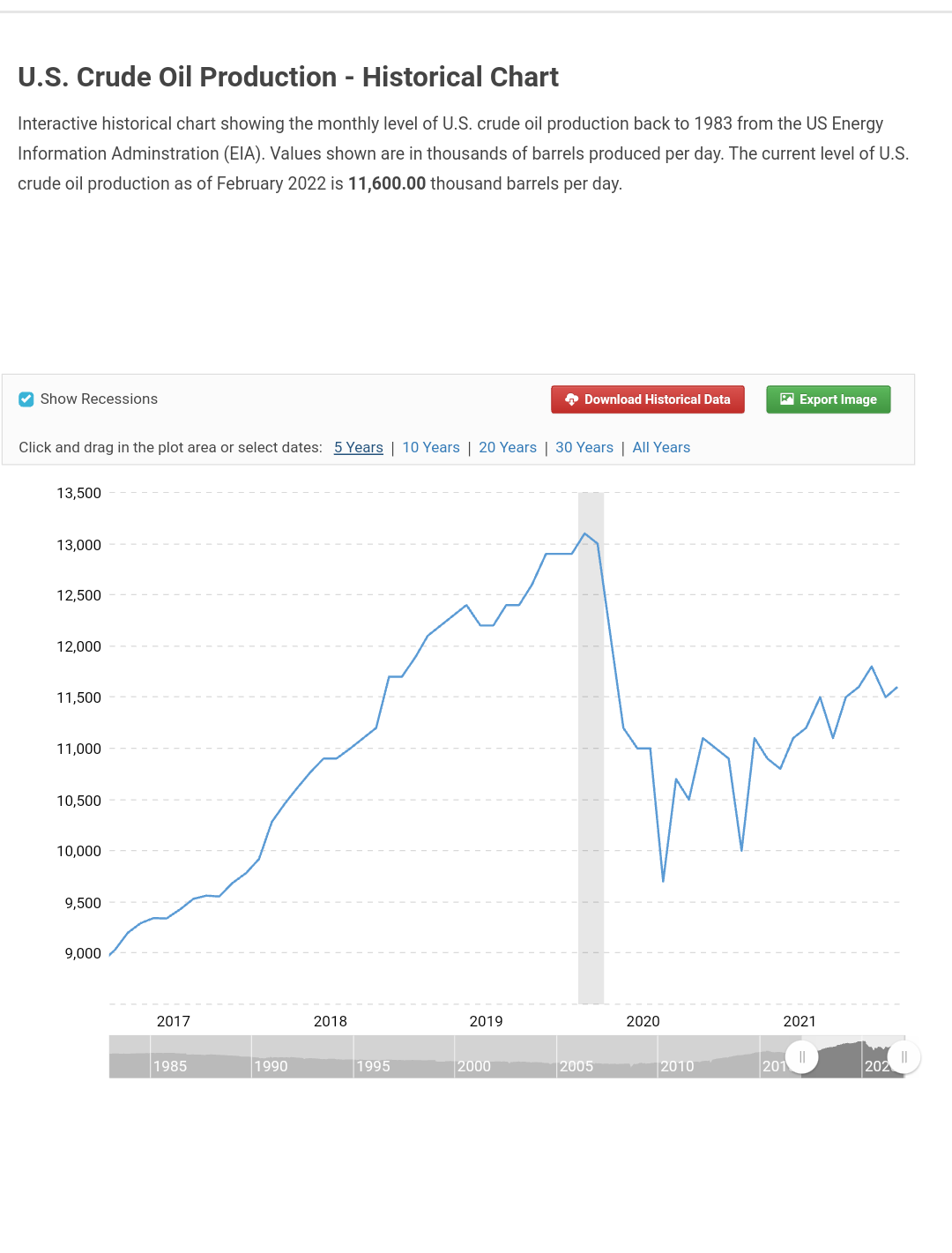Image resolution: width=952 pixels, height=1253 pixels.
Task: Click the left range slider handle
Action: click(x=801, y=1056)
